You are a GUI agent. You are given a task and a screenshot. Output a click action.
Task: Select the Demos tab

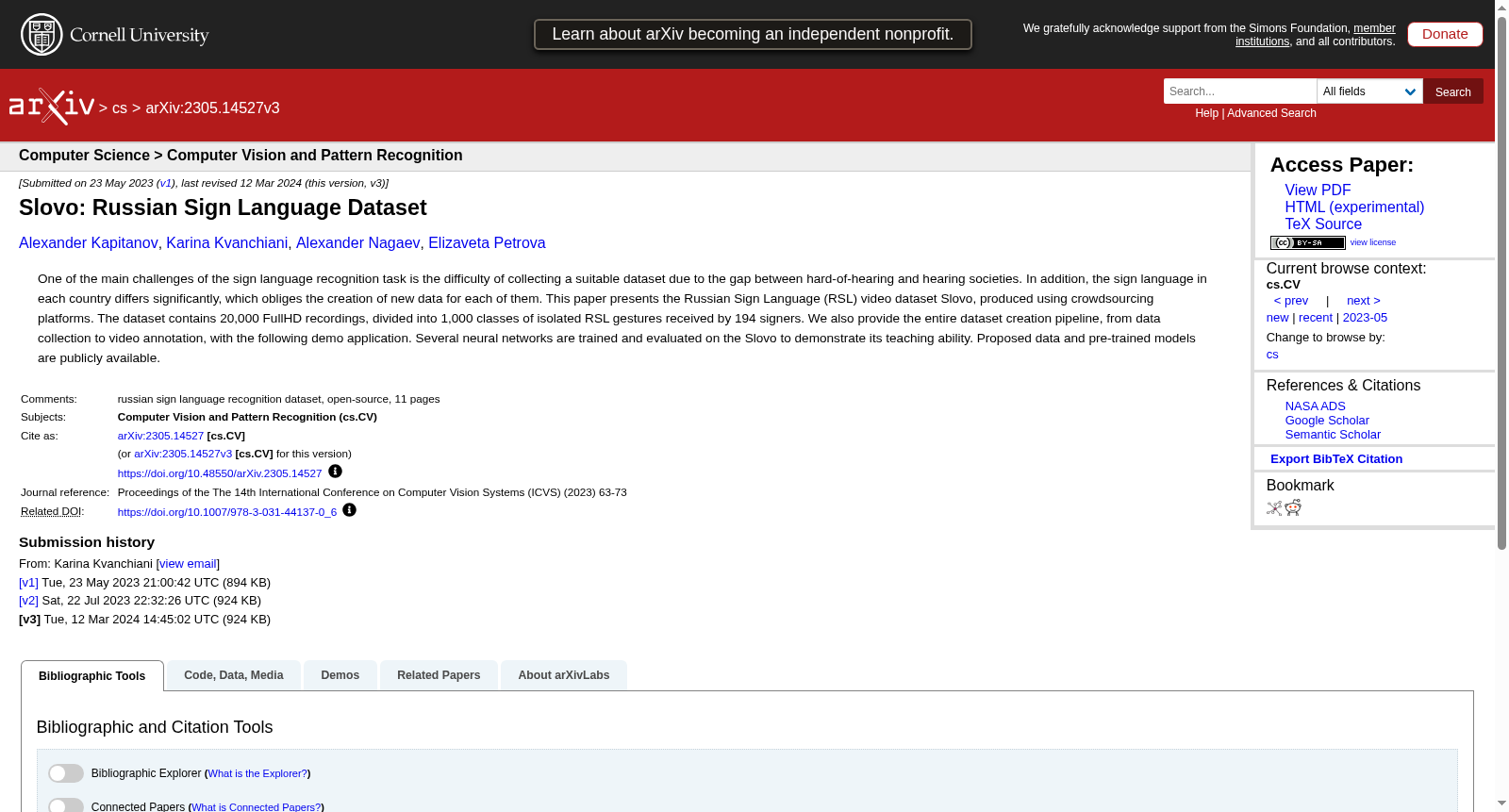coord(340,675)
